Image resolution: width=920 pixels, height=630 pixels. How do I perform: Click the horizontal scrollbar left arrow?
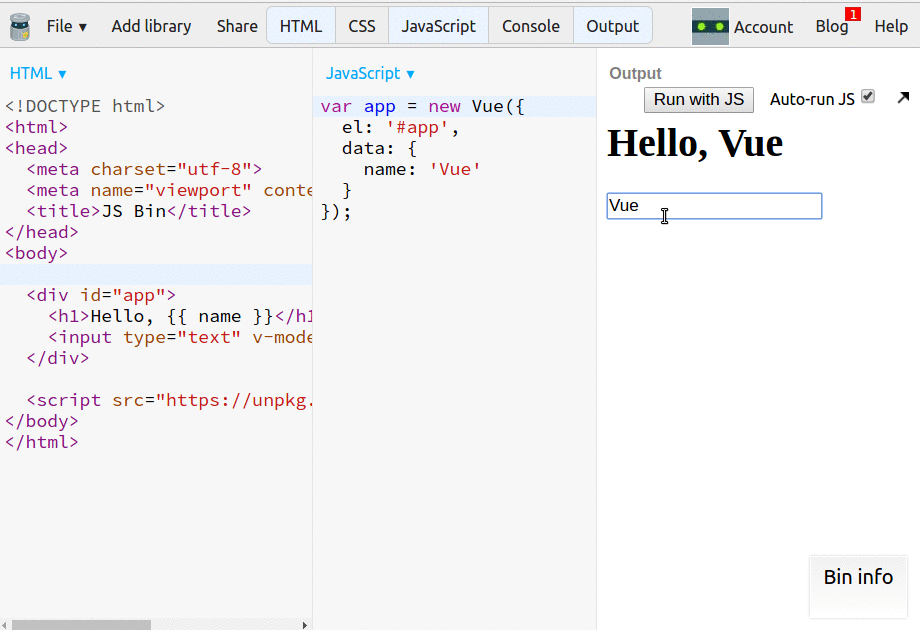tap(5, 625)
